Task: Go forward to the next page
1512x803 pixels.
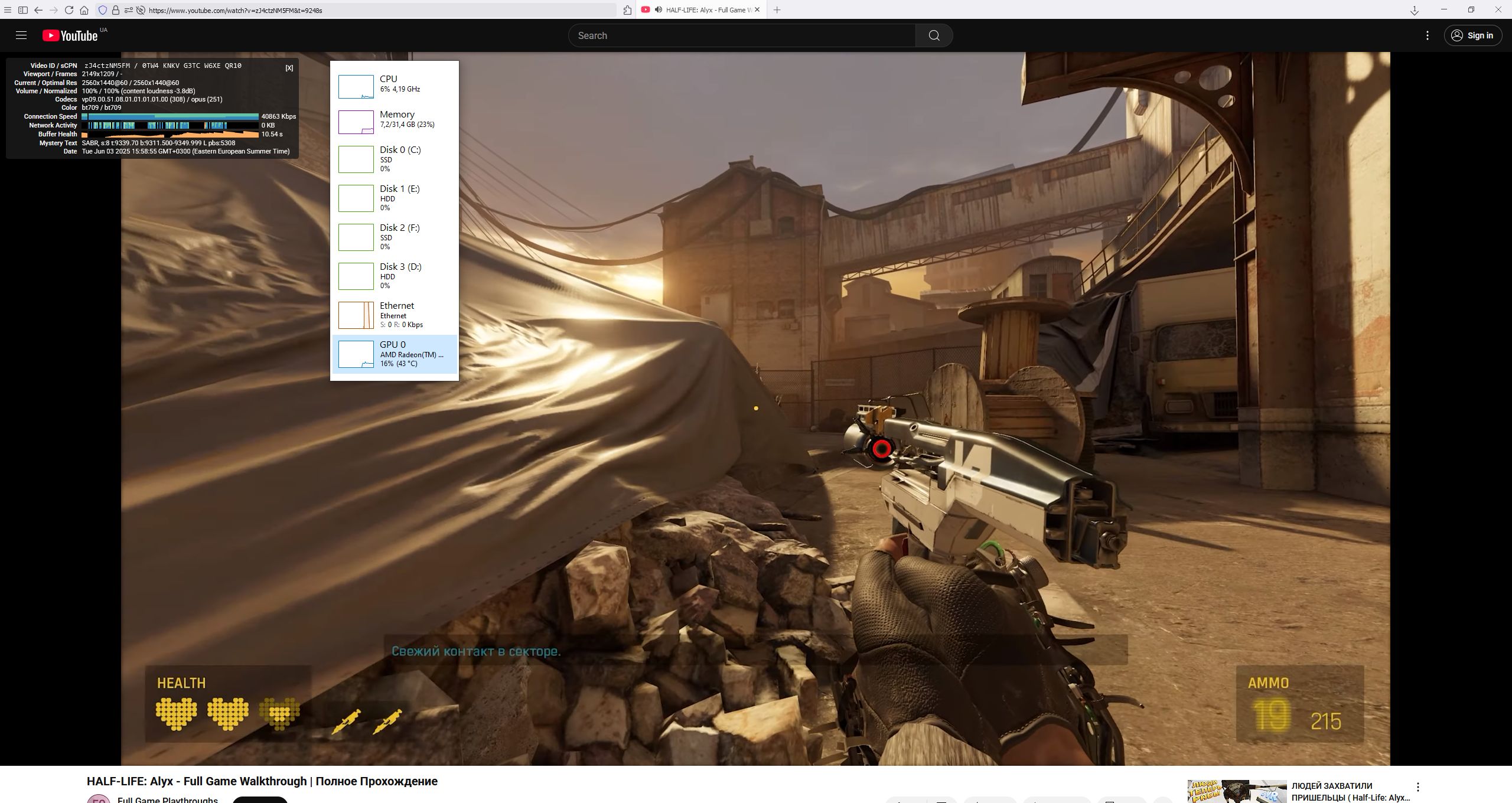Action: pyautogui.click(x=54, y=10)
